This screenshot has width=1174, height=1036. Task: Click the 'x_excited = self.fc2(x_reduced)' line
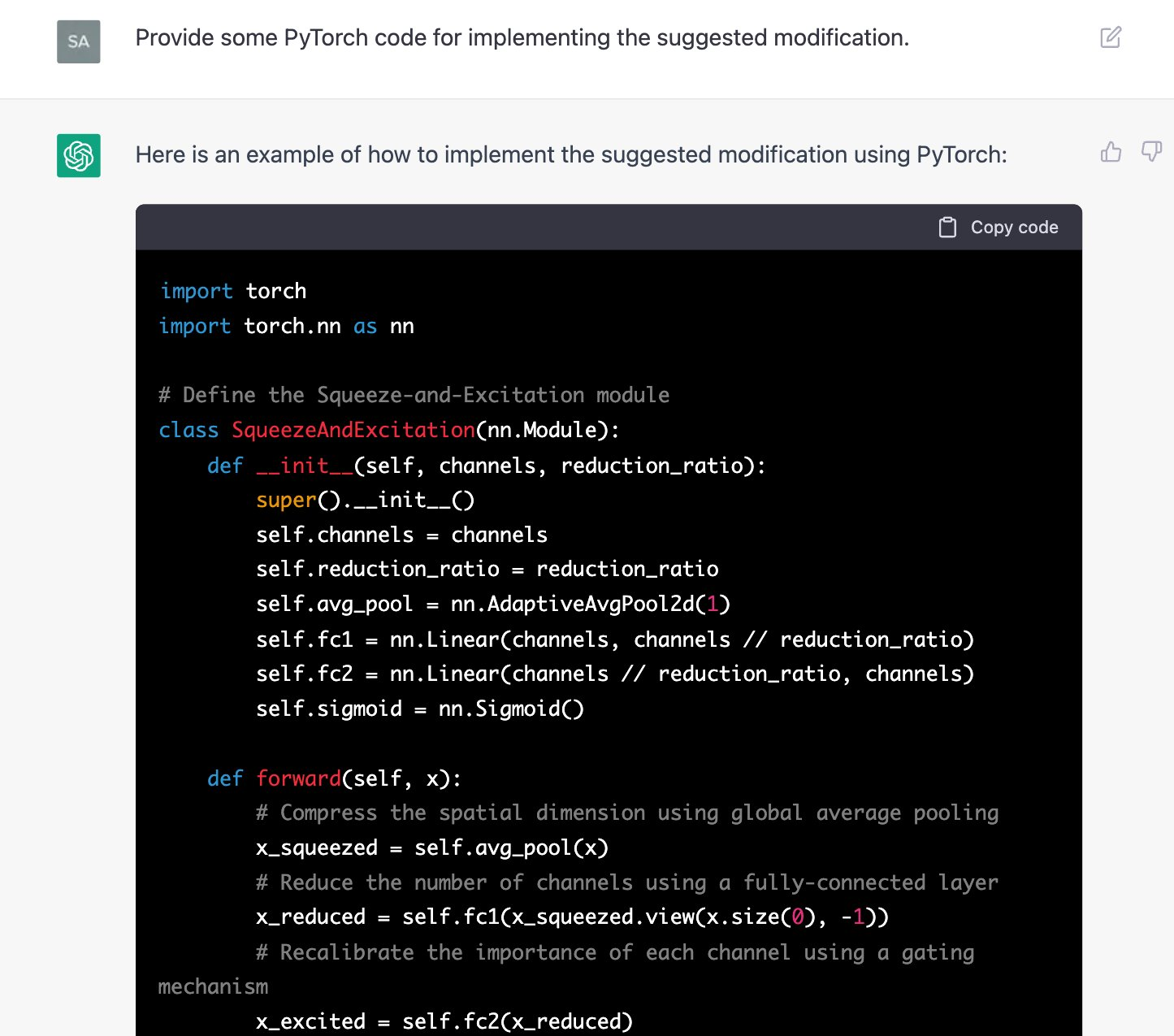tap(444, 1021)
